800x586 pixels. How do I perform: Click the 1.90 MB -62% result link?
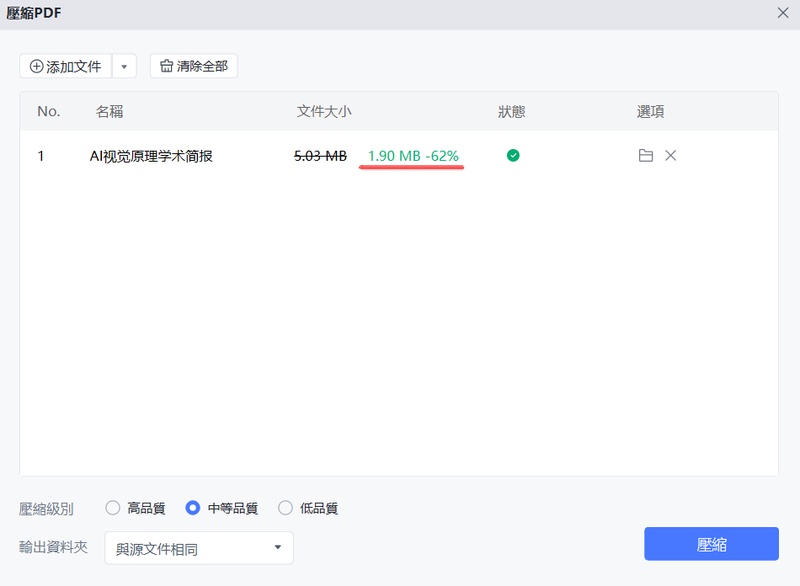point(414,156)
